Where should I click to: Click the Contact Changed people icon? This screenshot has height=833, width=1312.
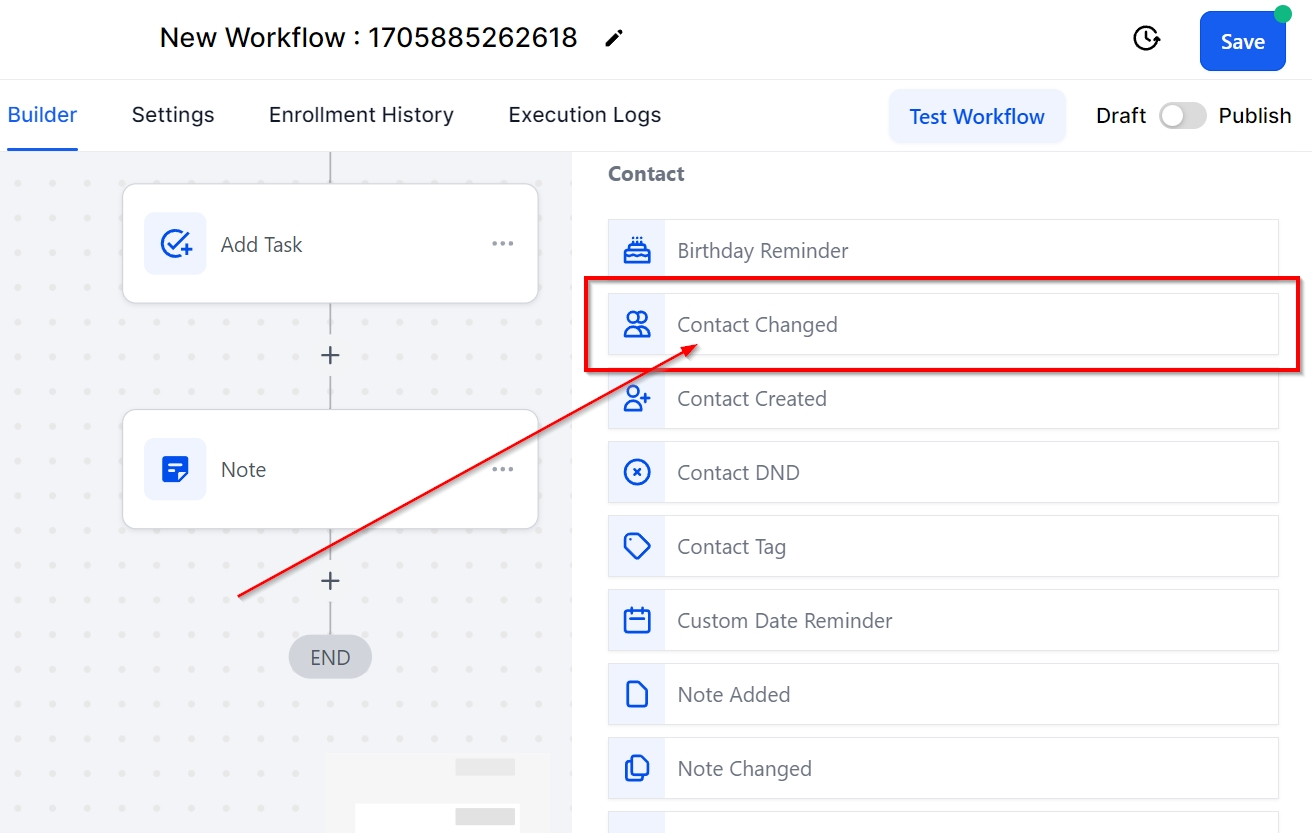coord(637,324)
